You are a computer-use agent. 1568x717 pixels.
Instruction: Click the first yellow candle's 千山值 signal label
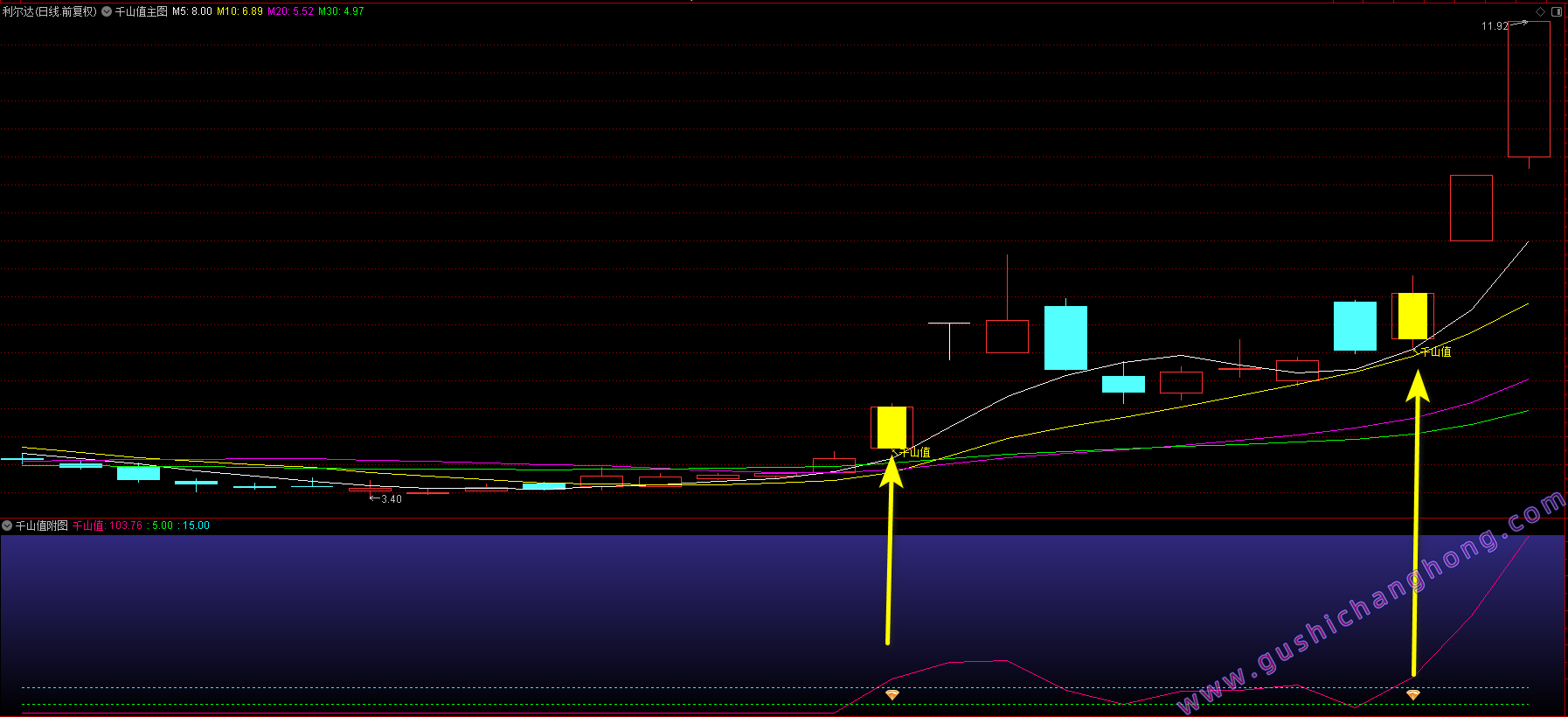click(915, 452)
